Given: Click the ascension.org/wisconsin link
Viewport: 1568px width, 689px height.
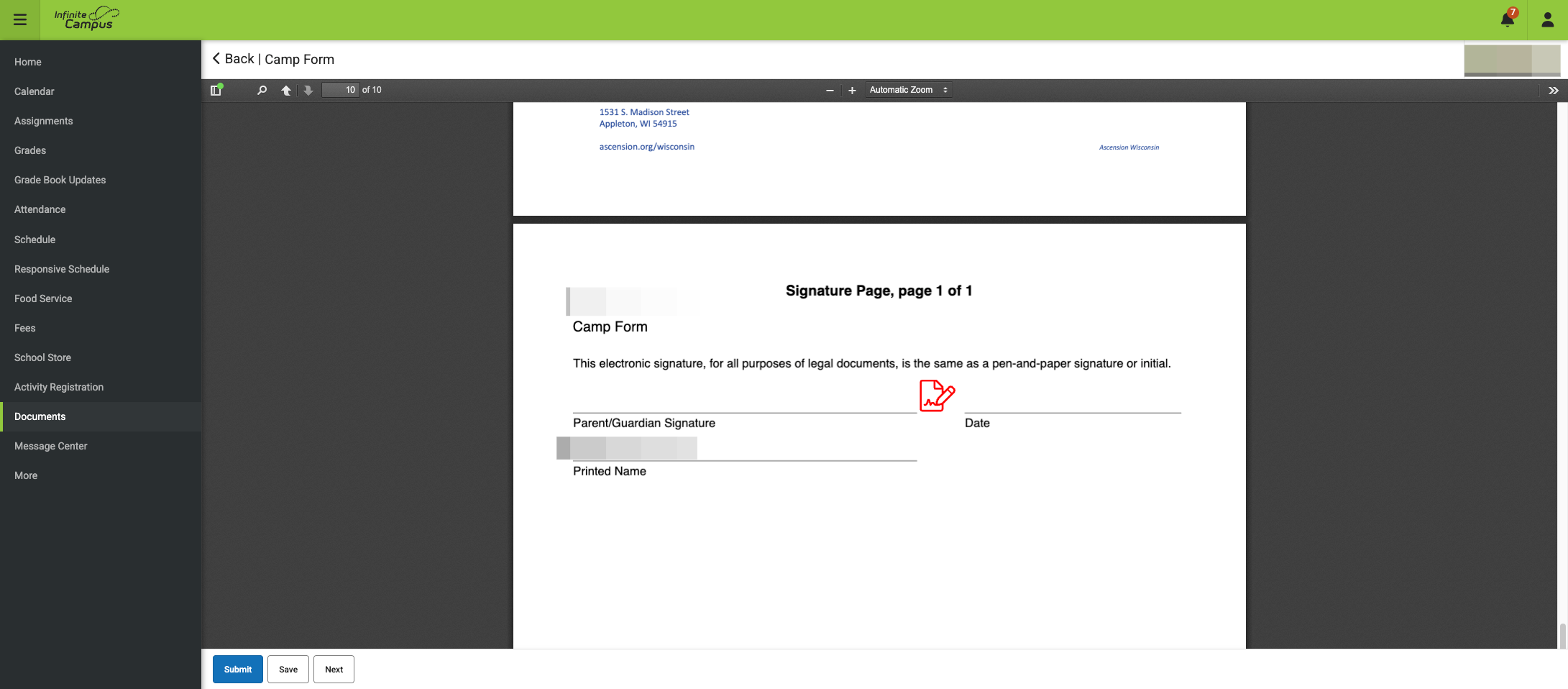Looking at the screenshot, I should [646, 147].
